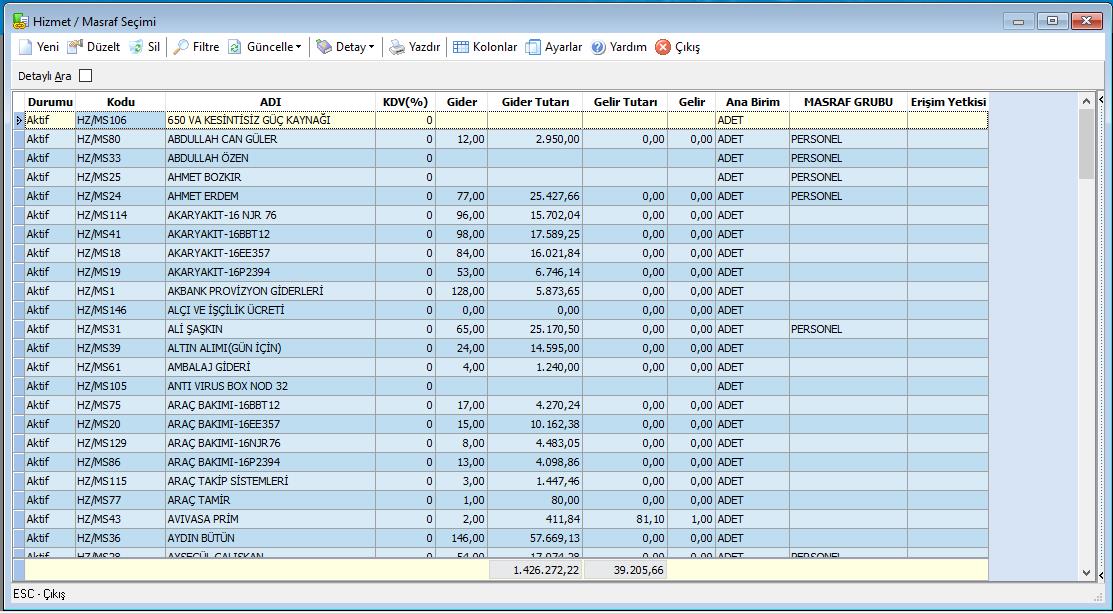Viewport: 1113px width, 614px height.
Task: Click the code cell HZ/MS43
Action: click(121, 519)
